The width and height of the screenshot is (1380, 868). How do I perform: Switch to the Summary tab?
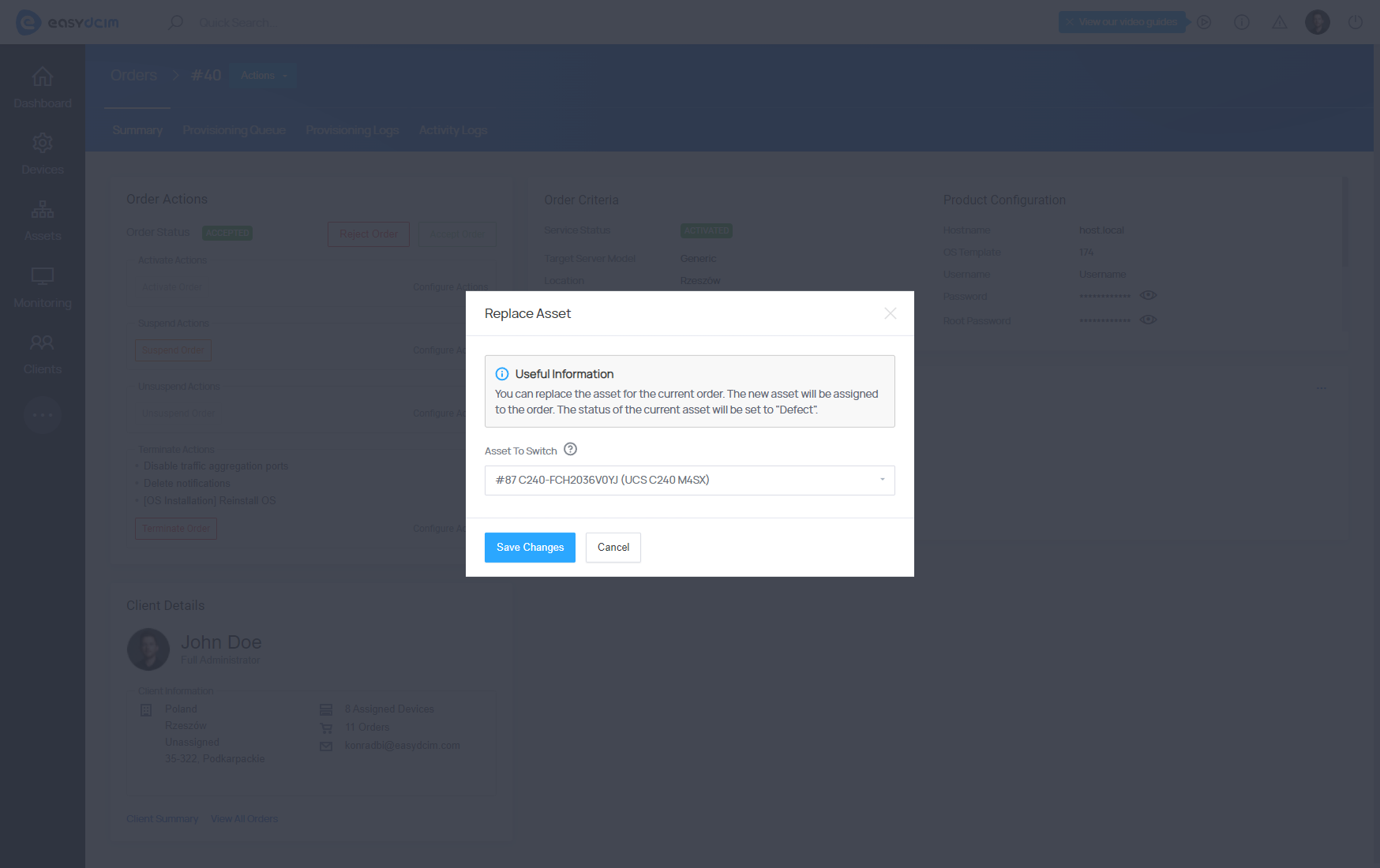[137, 130]
